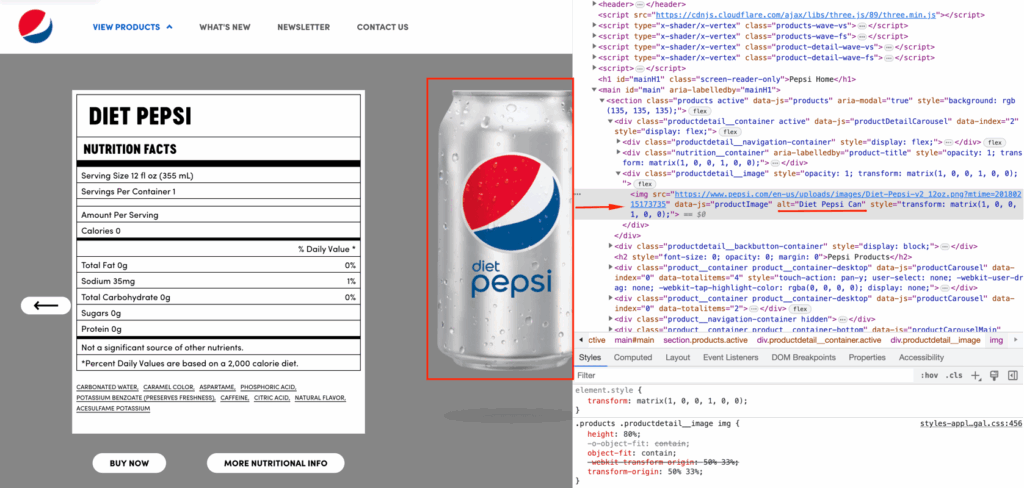Click the h1 'Pepsi Home' element row
The width and height of the screenshot is (1024, 488).
[x=727, y=80]
